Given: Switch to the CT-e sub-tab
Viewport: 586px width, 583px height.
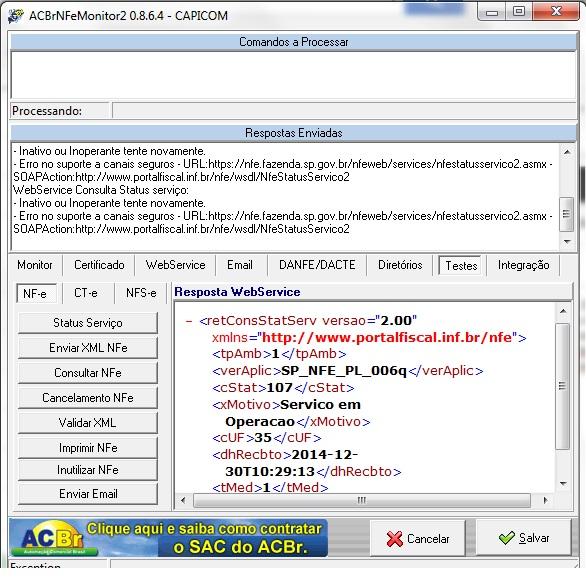Looking at the screenshot, I should (x=86, y=293).
